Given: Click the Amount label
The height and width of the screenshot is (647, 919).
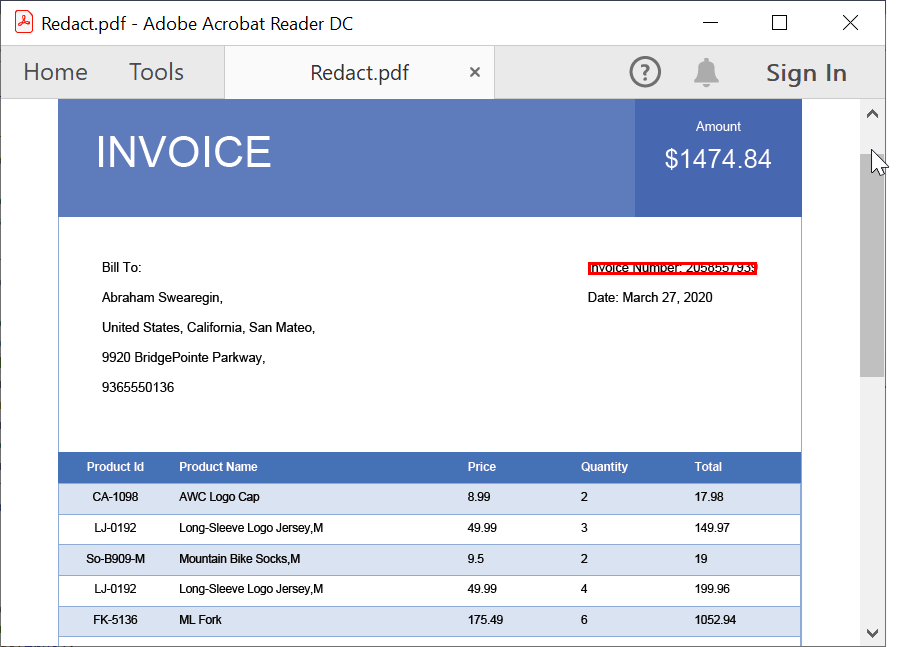Looking at the screenshot, I should click(x=718, y=127).
